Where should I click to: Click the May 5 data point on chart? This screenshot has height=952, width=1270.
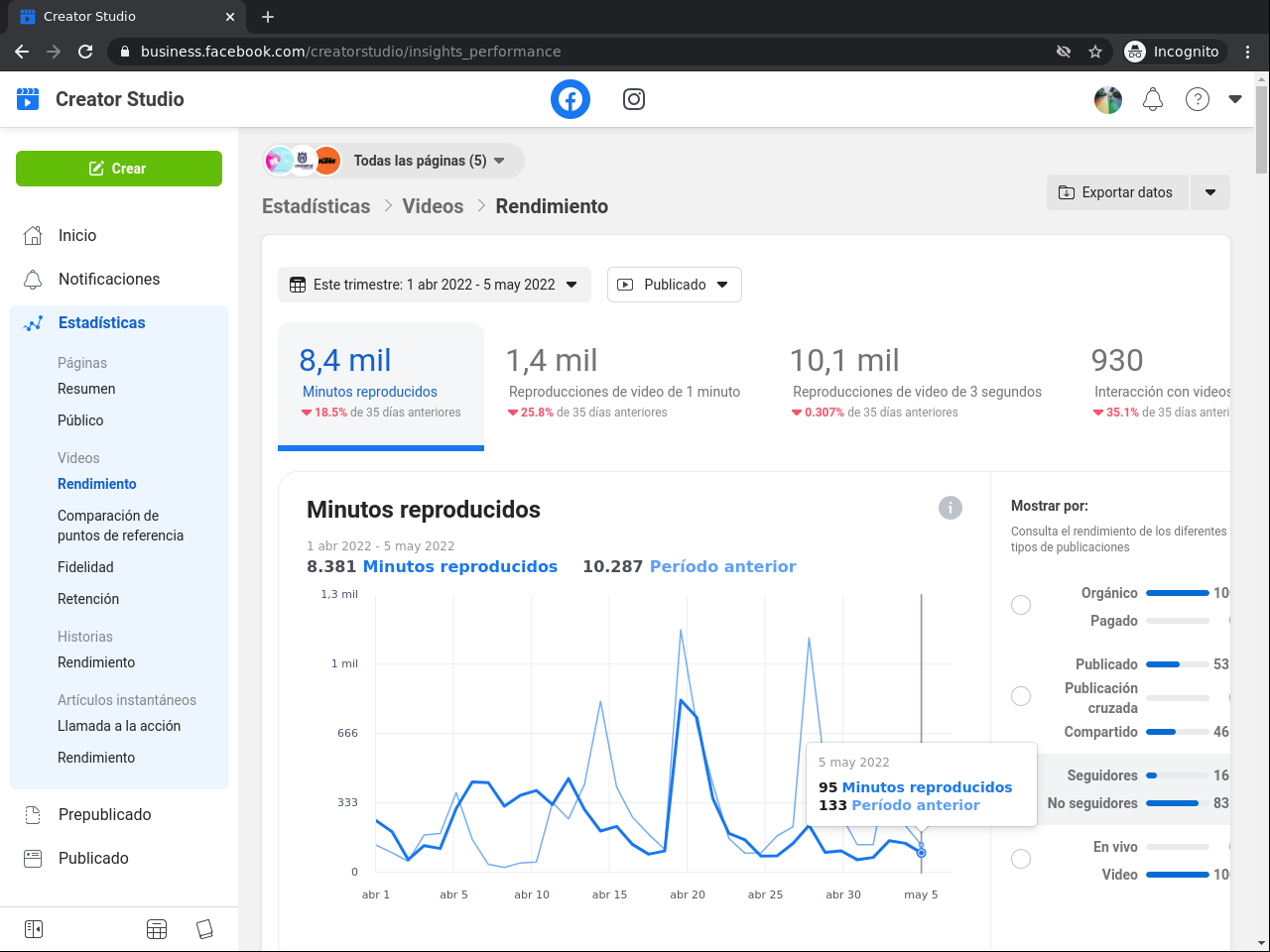click(x=922, y=853)
